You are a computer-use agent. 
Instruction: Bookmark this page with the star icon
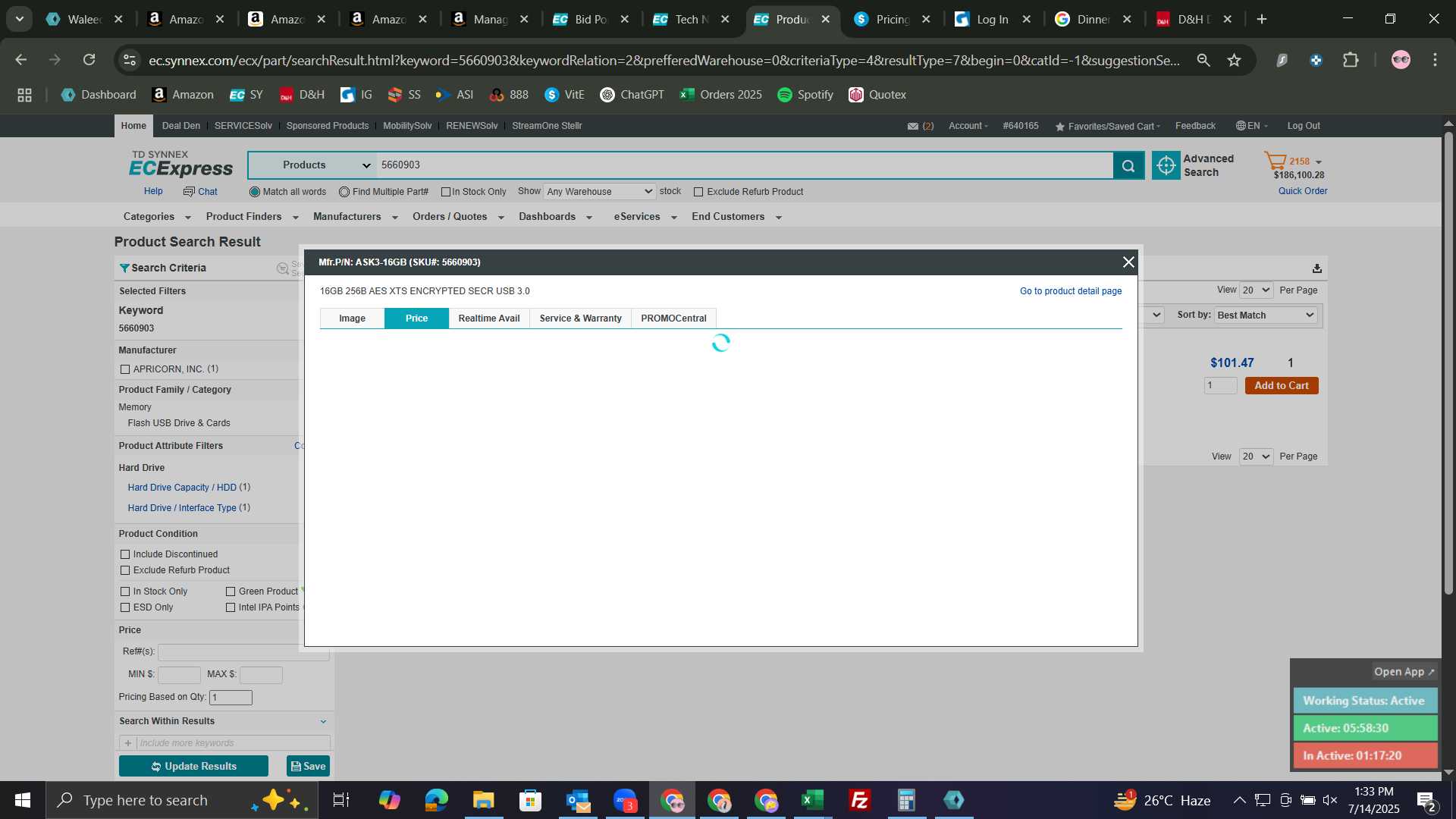(x=1235, y=60)
